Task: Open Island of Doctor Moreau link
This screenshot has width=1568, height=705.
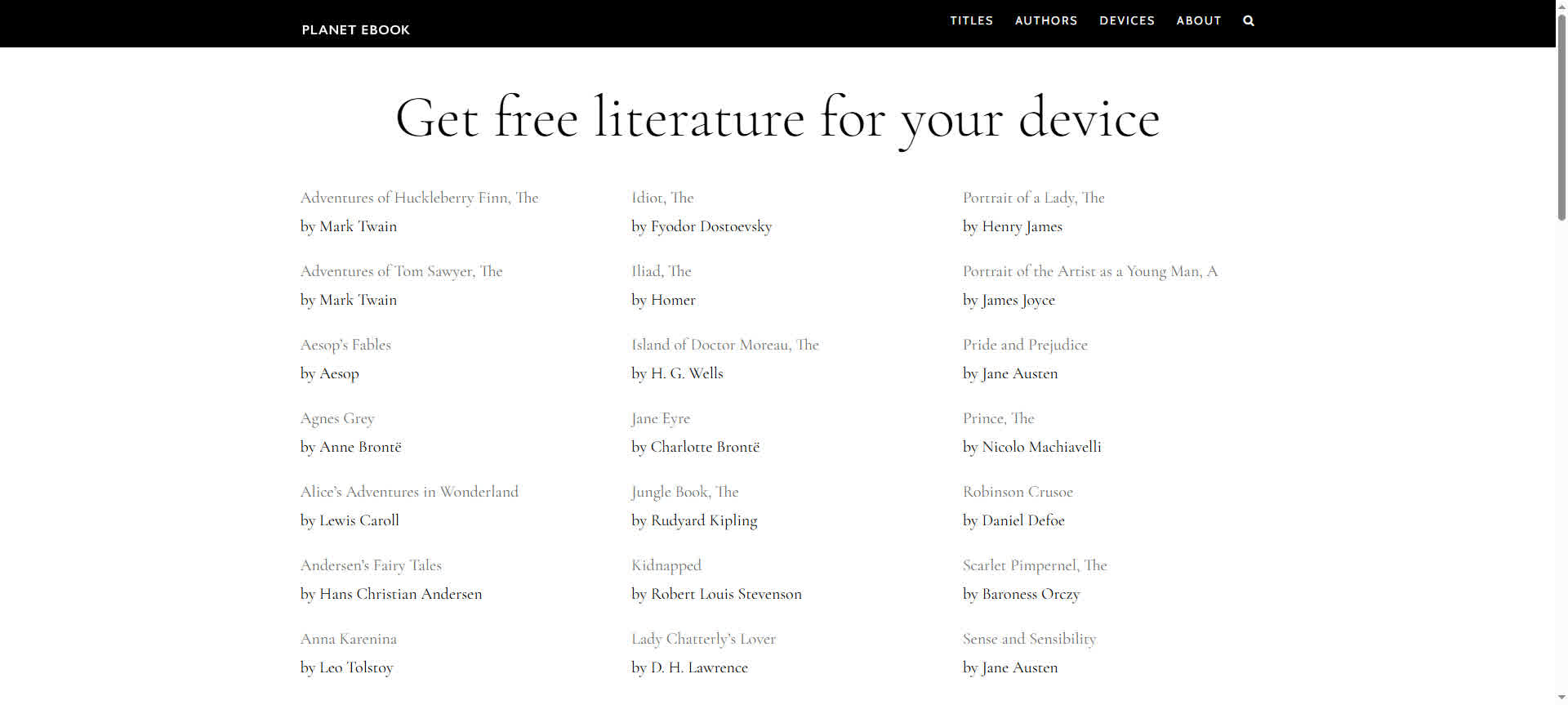Action: tap(725, 345)
